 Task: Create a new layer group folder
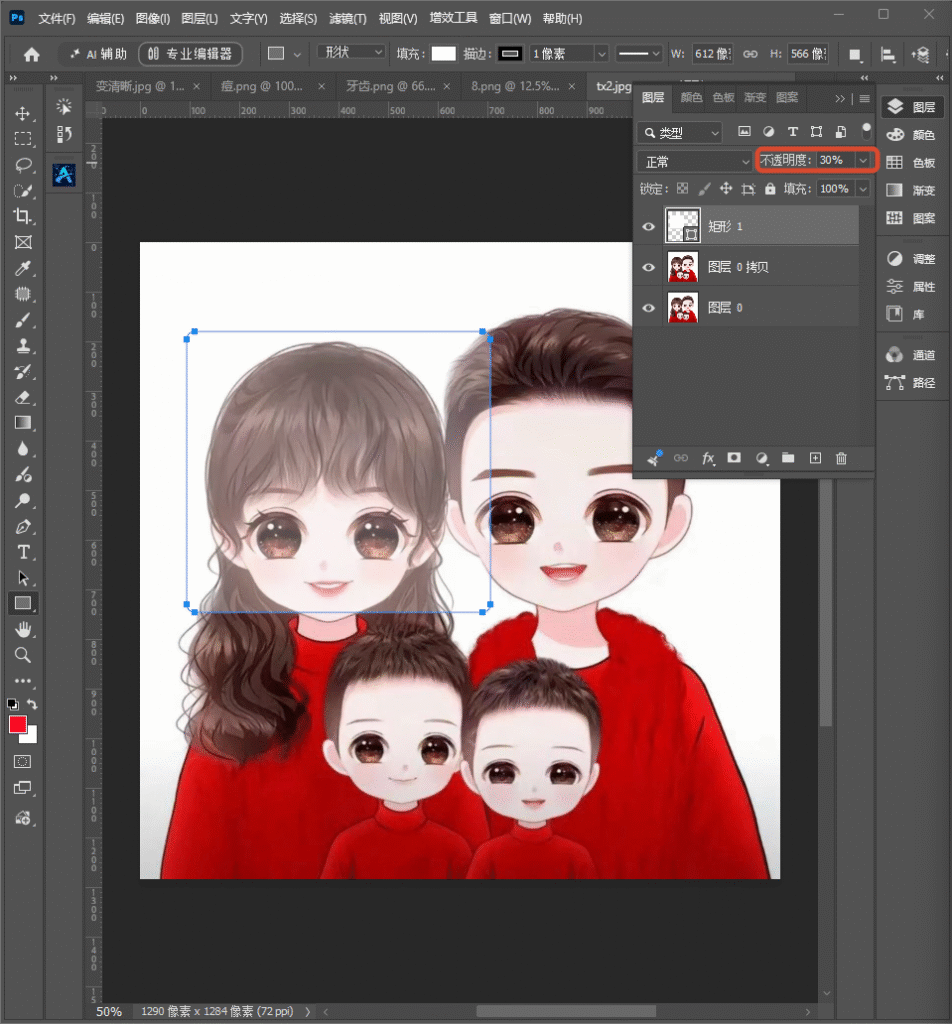788,458
